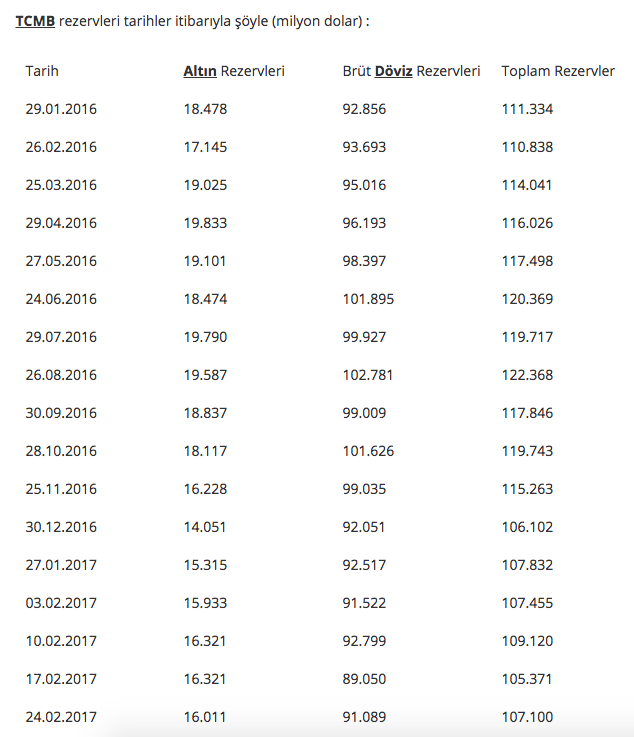Click the gold reserve value 19.790
This screenshot has height=737, width=634.
pos(205,337)
